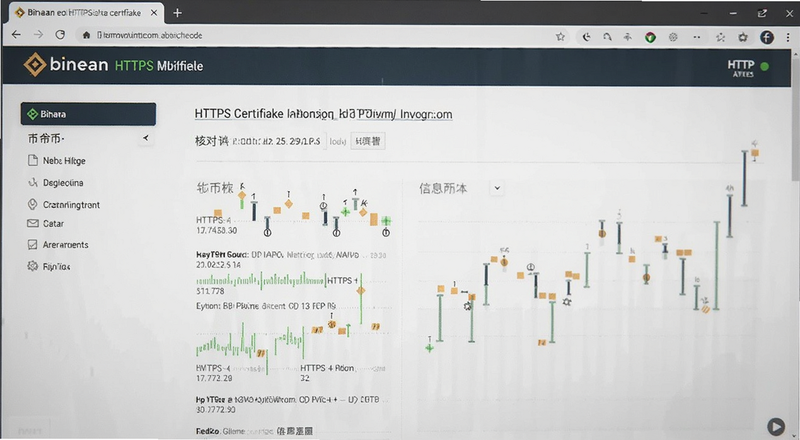Viewport: 800px width, 440px height.
Task: Close the Binaan HTTPS certificate tab
Action: 154,13
